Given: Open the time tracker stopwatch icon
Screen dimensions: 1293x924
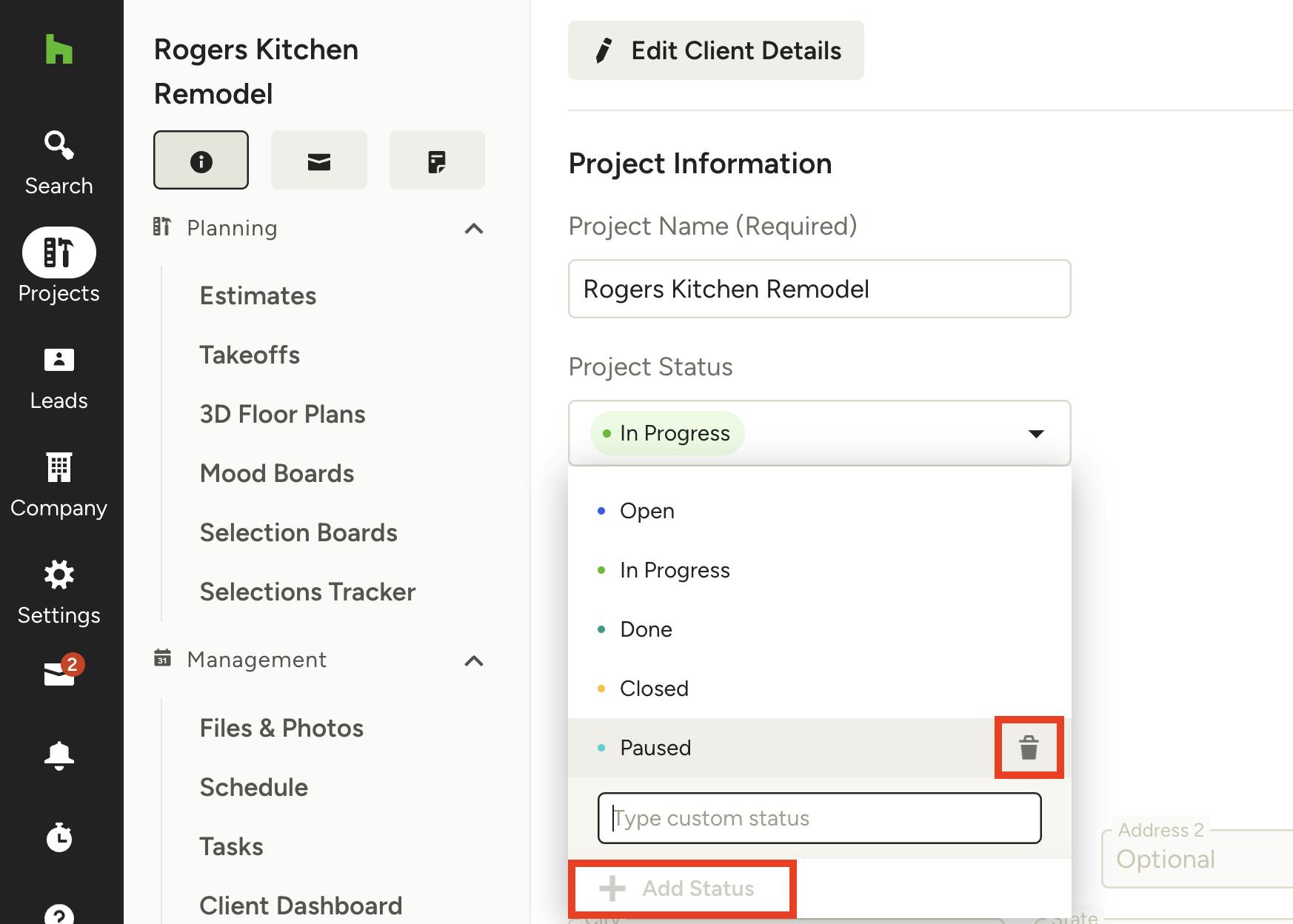Looking at the screenshot, I should pyautogui.click(x=59, y=837).
